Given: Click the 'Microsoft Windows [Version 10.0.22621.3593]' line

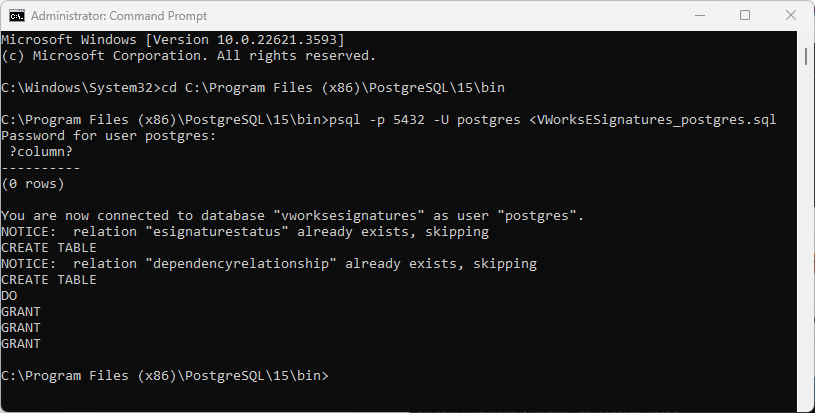Looking at the screenshot, I should [x=173, y=40].
